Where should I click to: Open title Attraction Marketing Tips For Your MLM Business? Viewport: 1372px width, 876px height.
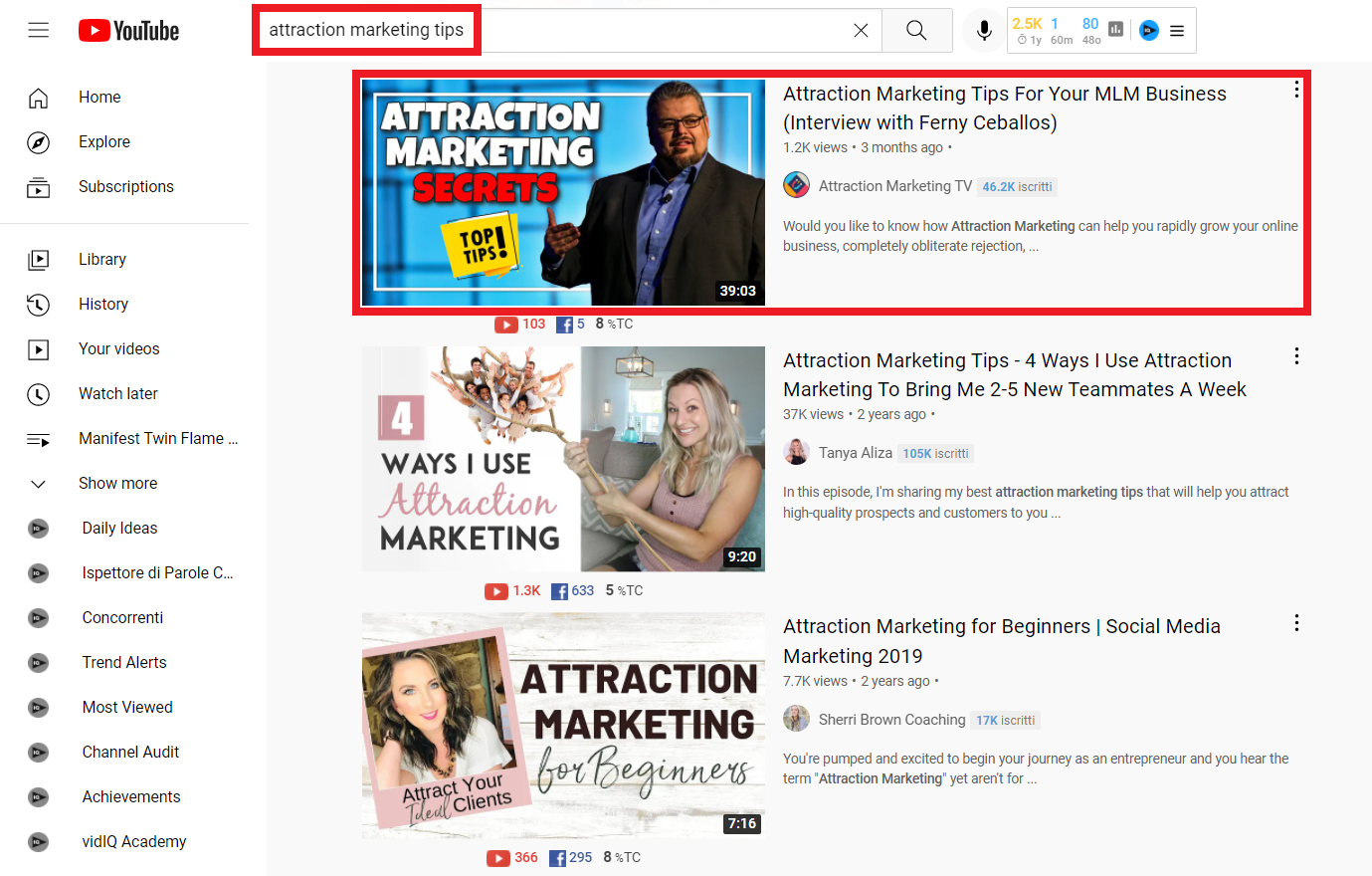1005,108
